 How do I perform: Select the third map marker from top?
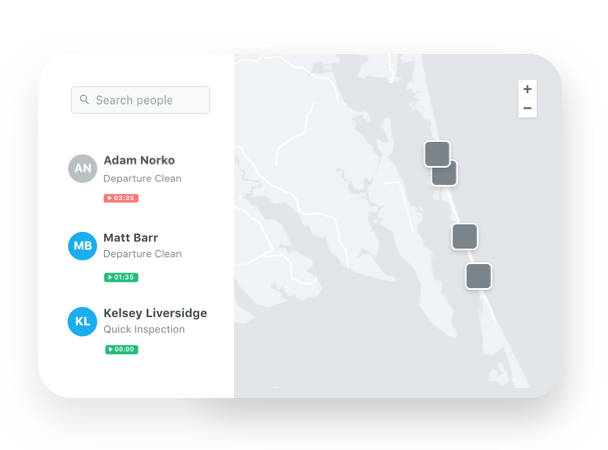[464, 237]
